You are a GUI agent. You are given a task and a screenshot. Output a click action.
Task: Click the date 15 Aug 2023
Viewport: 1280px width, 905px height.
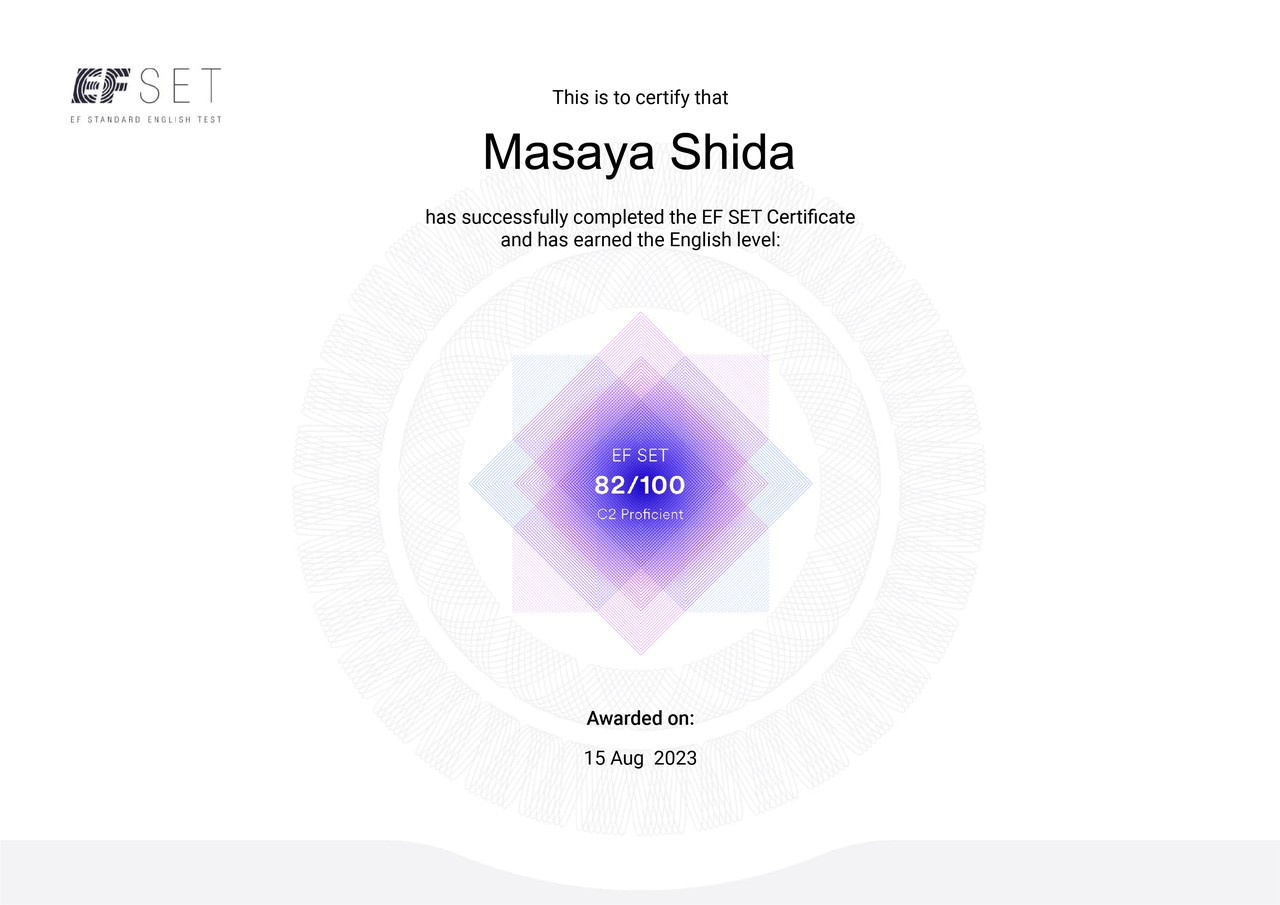point(640,758)
